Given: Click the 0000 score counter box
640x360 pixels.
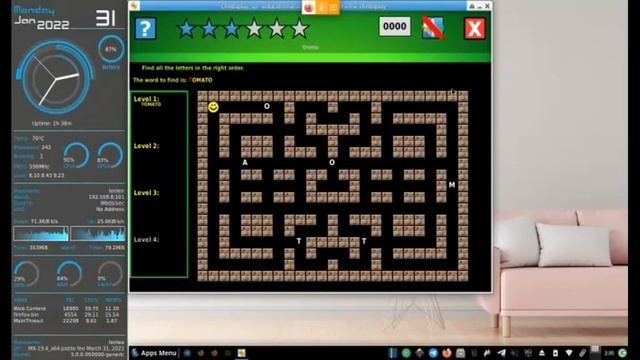Looking at the screenshot, I should pos(395,27).
